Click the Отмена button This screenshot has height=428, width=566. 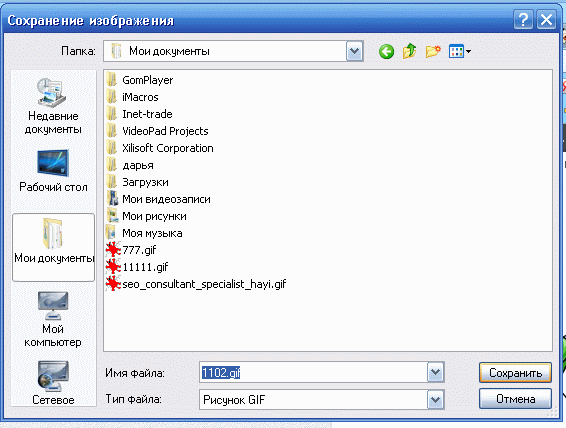pyautogui.click(x=515, y=399)
